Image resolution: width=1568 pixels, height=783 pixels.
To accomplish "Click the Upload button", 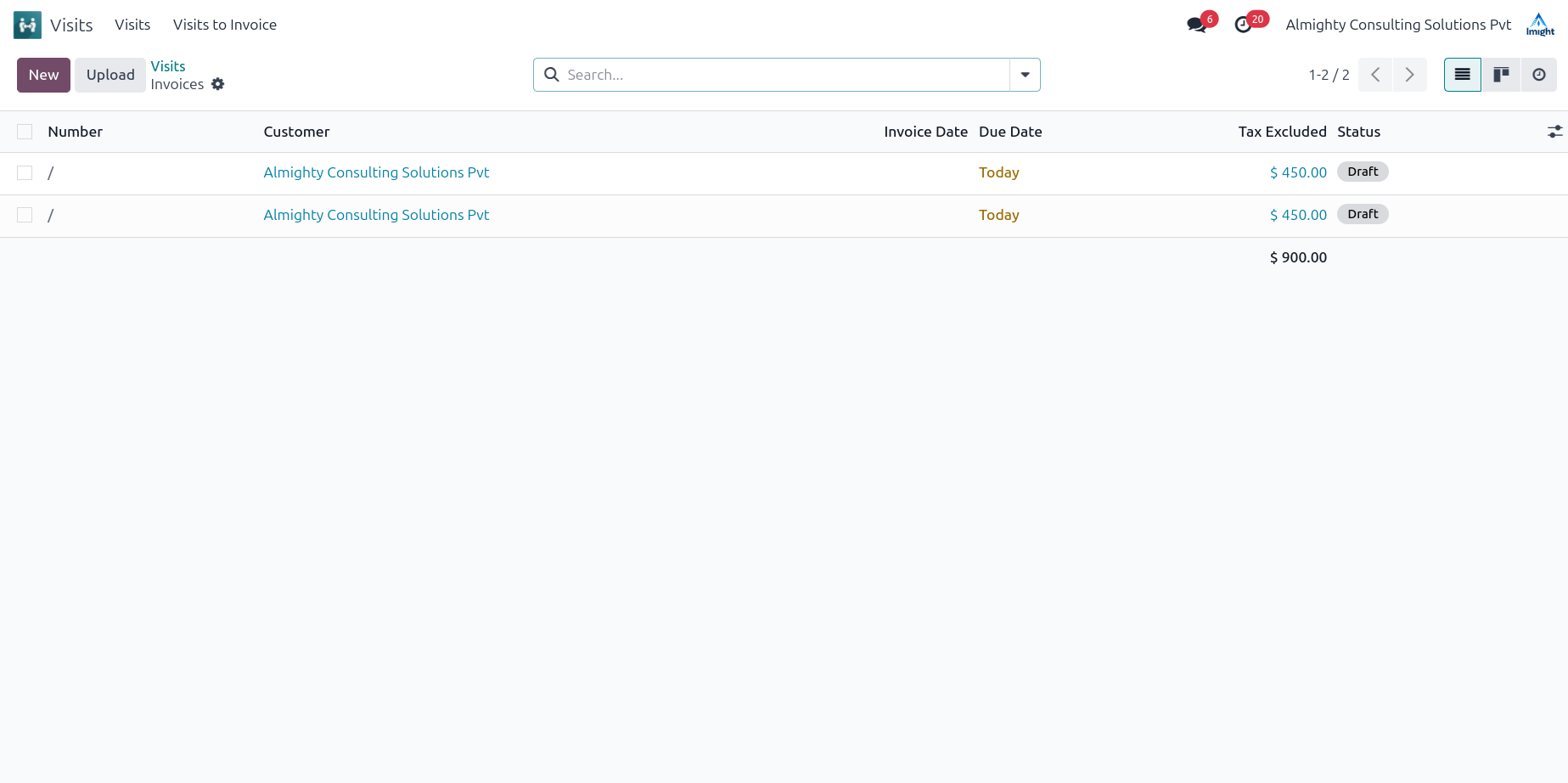I will coord(110,75).
